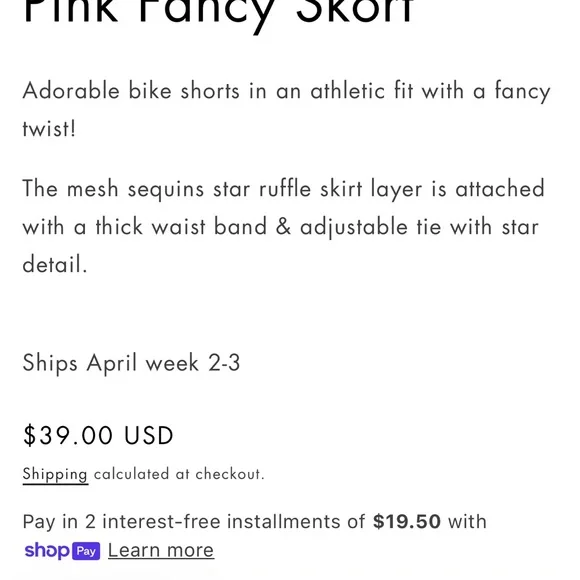Click the $39.00 price amount
Image resolution: width=580 pixels, height=580 pixels.
click(68, 435)
